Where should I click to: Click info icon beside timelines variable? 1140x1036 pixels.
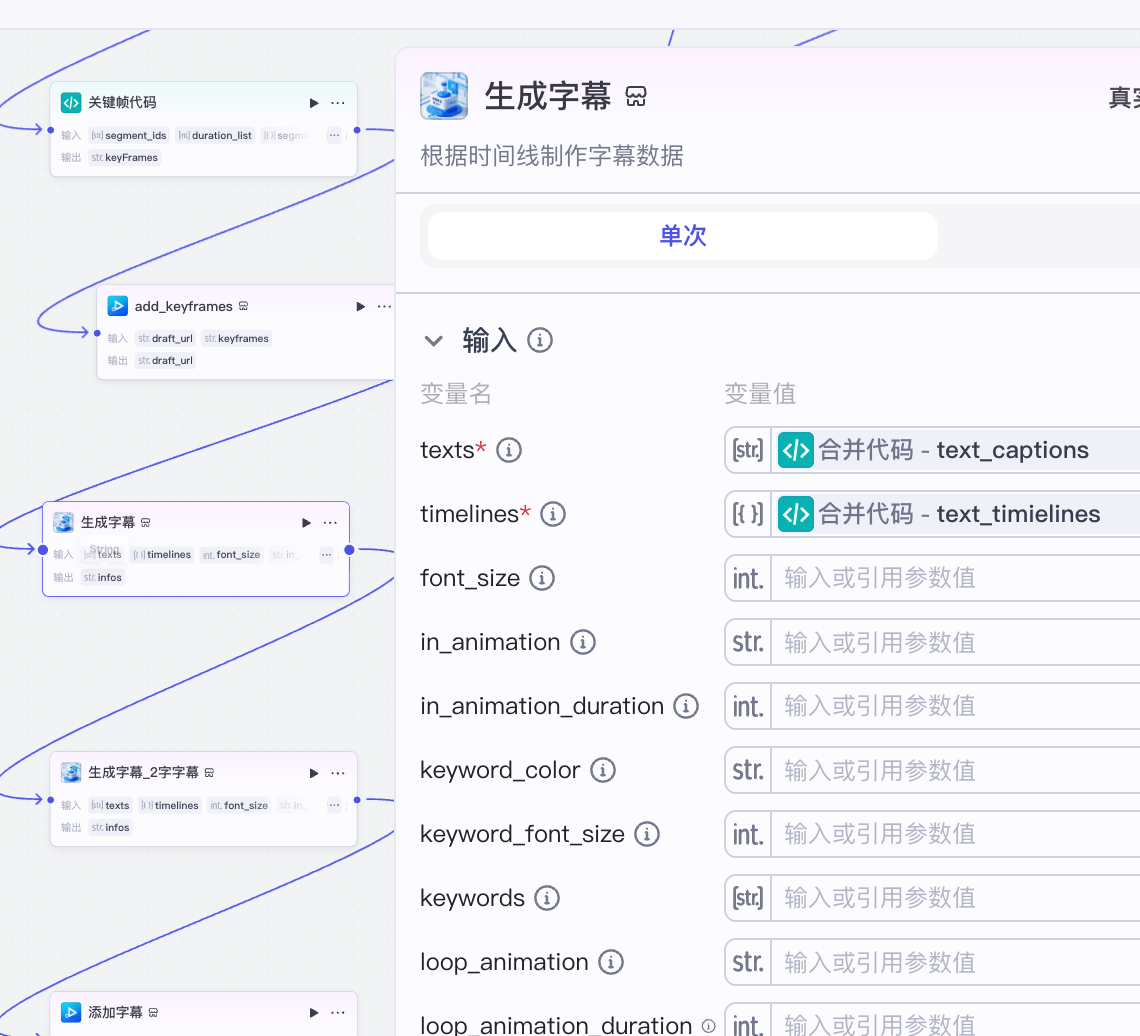point(553,515)
